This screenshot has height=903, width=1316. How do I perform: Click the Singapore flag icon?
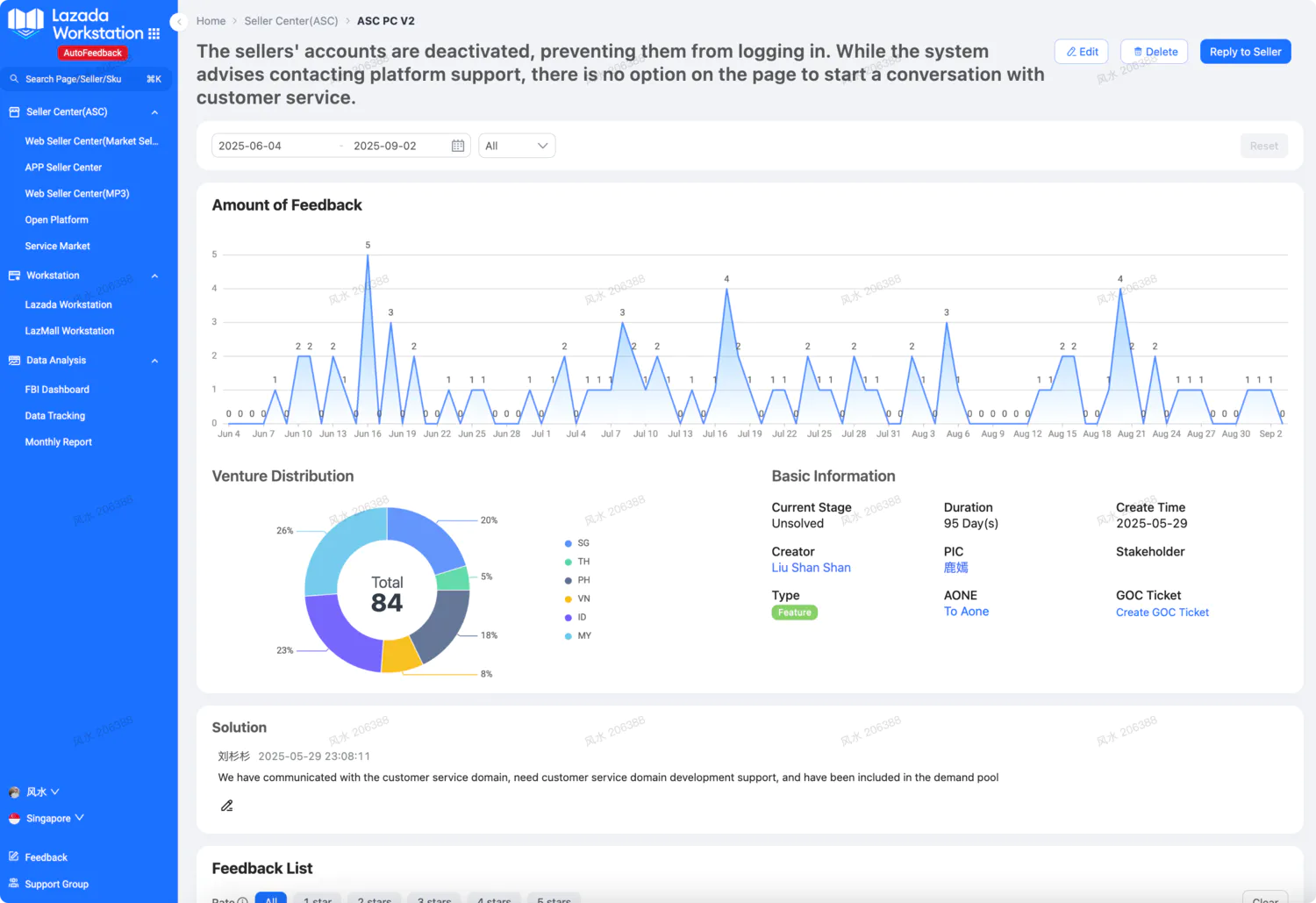coord(14,818)
